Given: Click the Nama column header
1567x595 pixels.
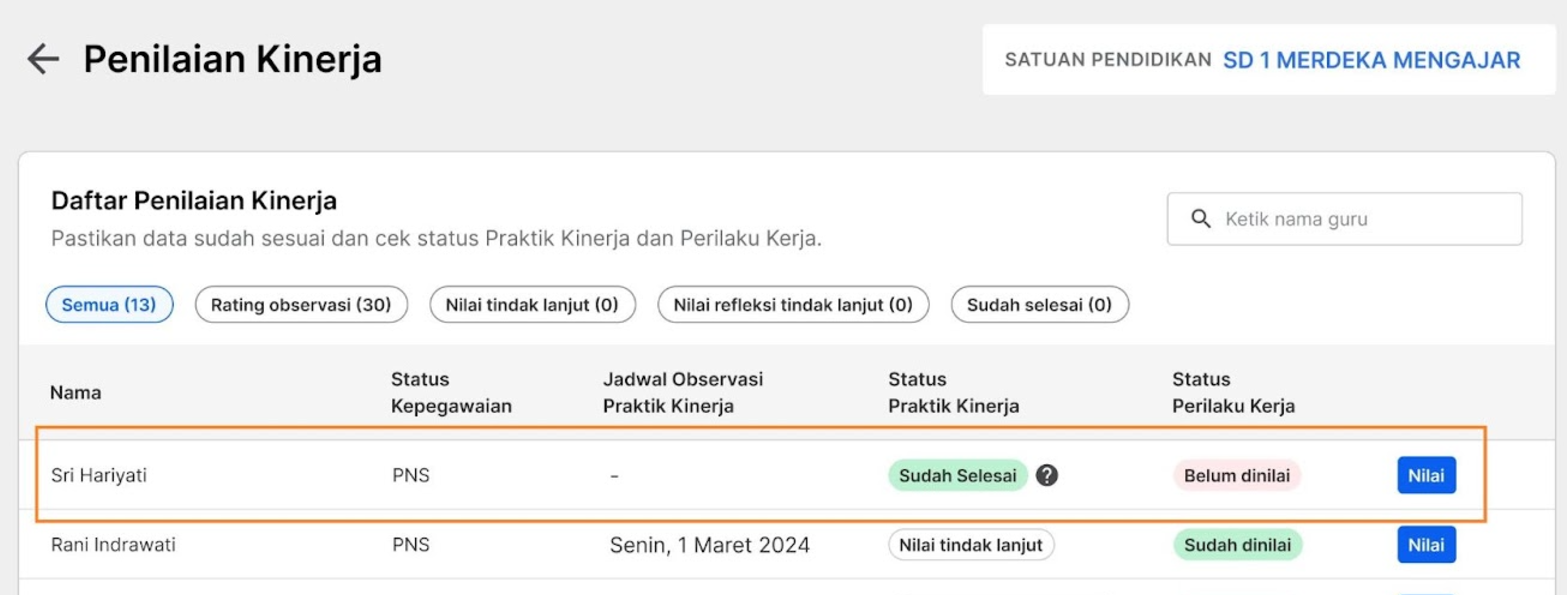Looking at the screenshot, I should pos(76,393).
